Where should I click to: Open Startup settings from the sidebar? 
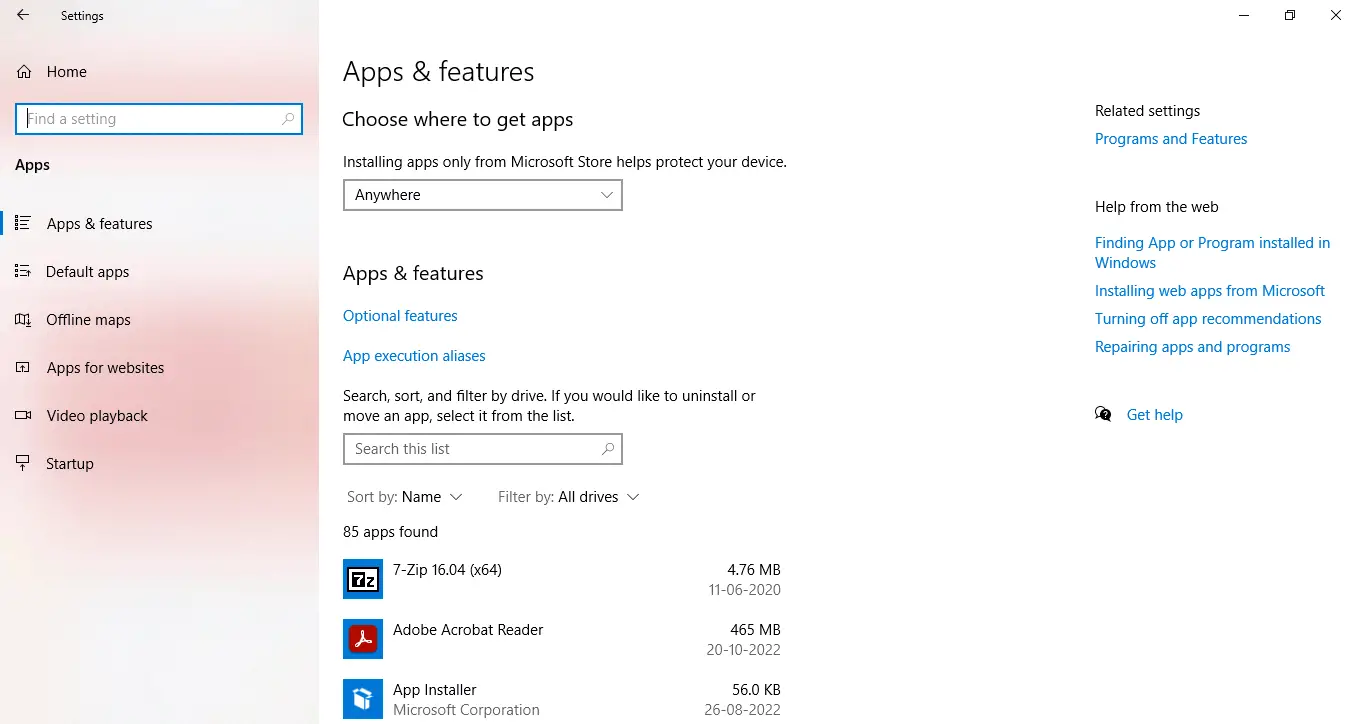[23, 463]
